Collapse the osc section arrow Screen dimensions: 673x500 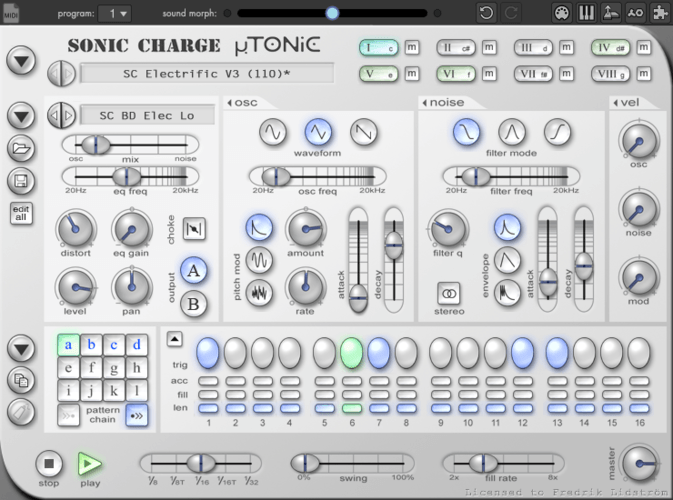click(x=230, y=103)
